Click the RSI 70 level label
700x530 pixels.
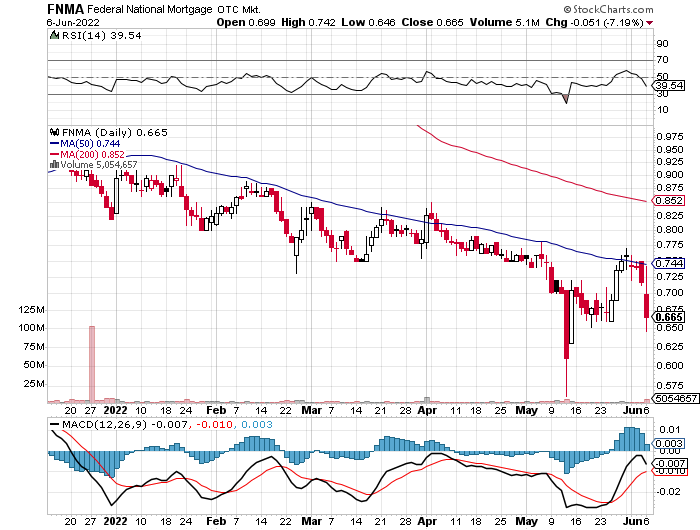(662, 60)
